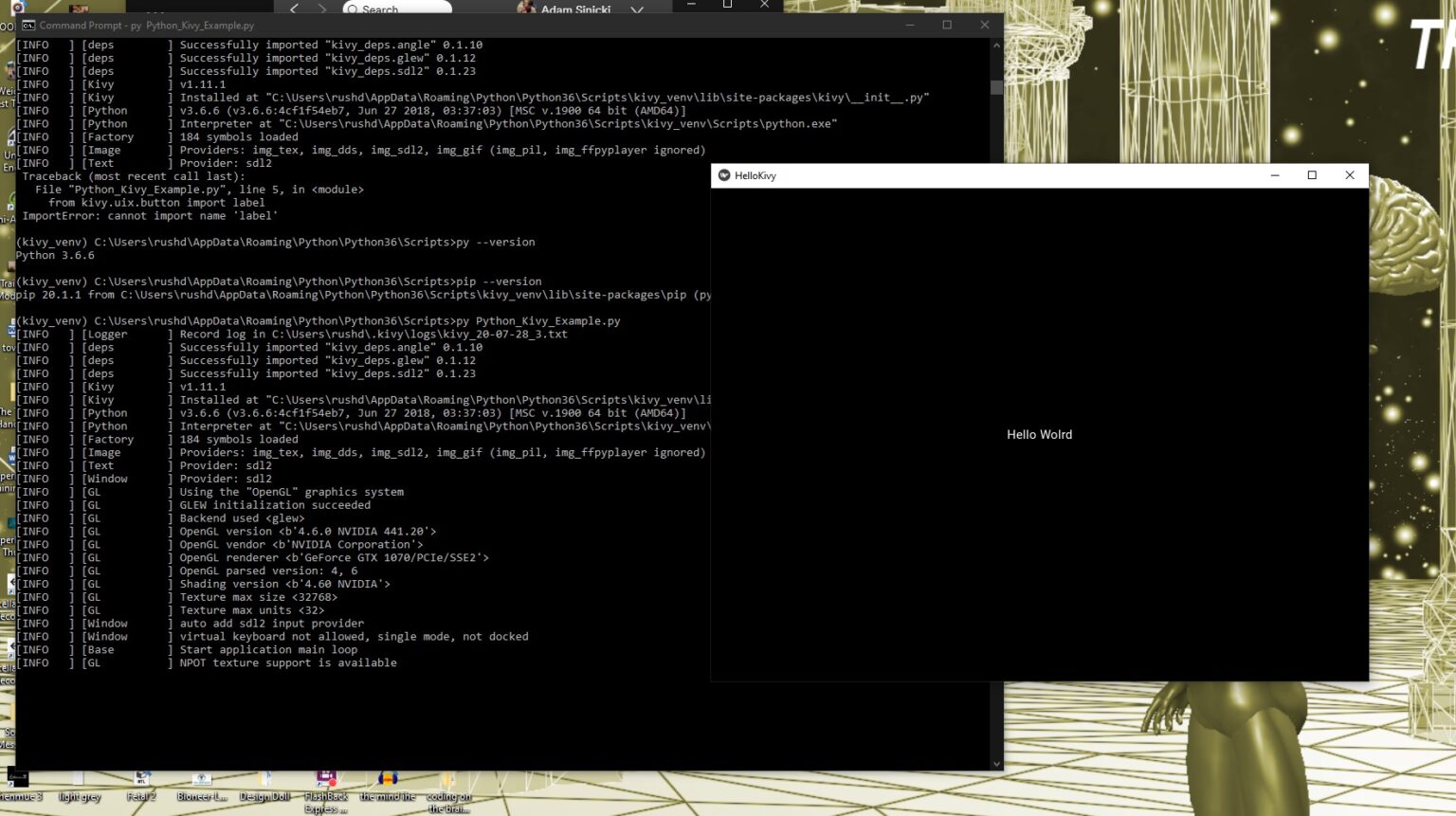
Task: Open the 'coding on the brain' file
Action: [x=446, y=791]
